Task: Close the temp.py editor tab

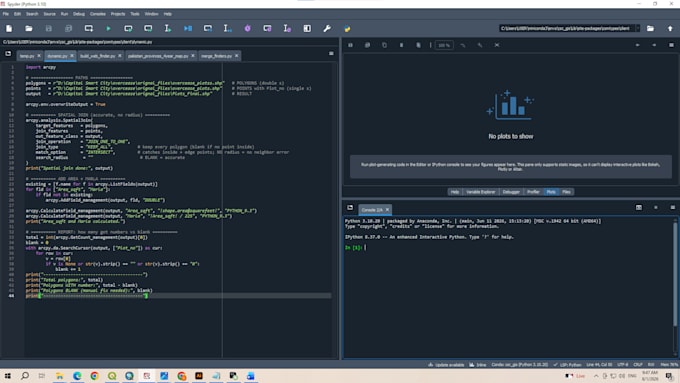Action: pos(39,56)
